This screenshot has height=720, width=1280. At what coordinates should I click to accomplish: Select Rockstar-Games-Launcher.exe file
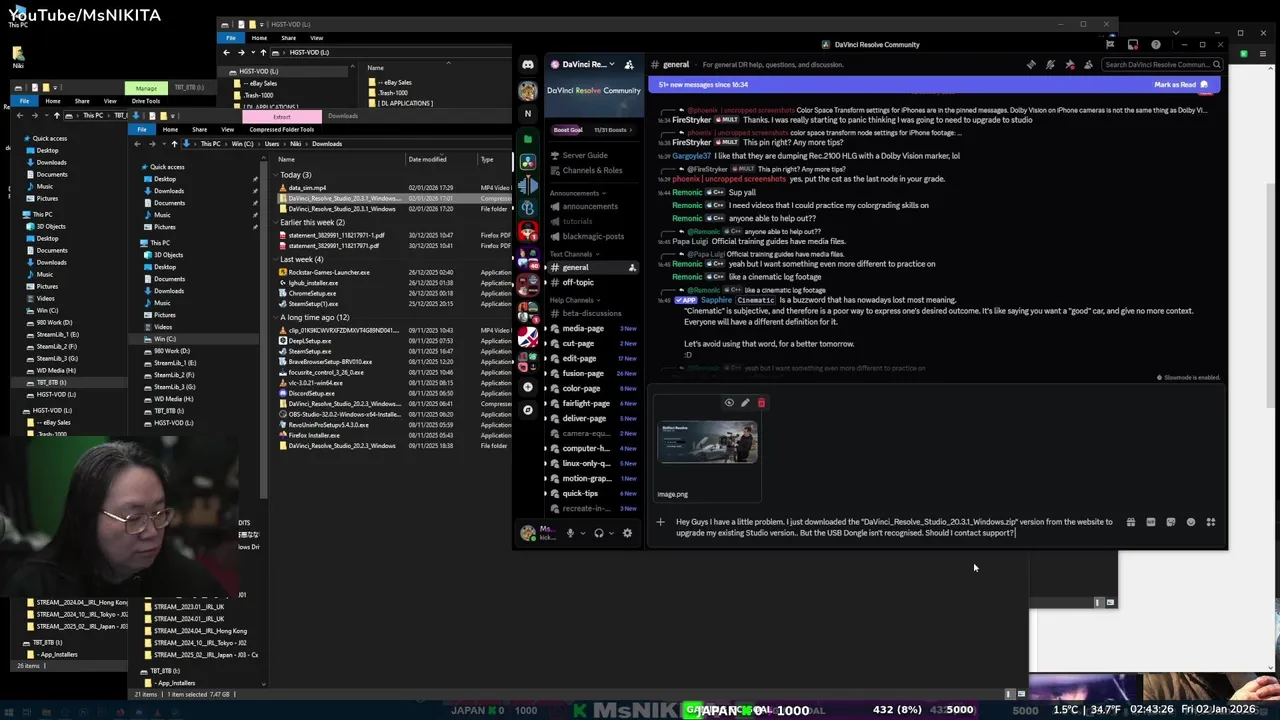(329, 272)
